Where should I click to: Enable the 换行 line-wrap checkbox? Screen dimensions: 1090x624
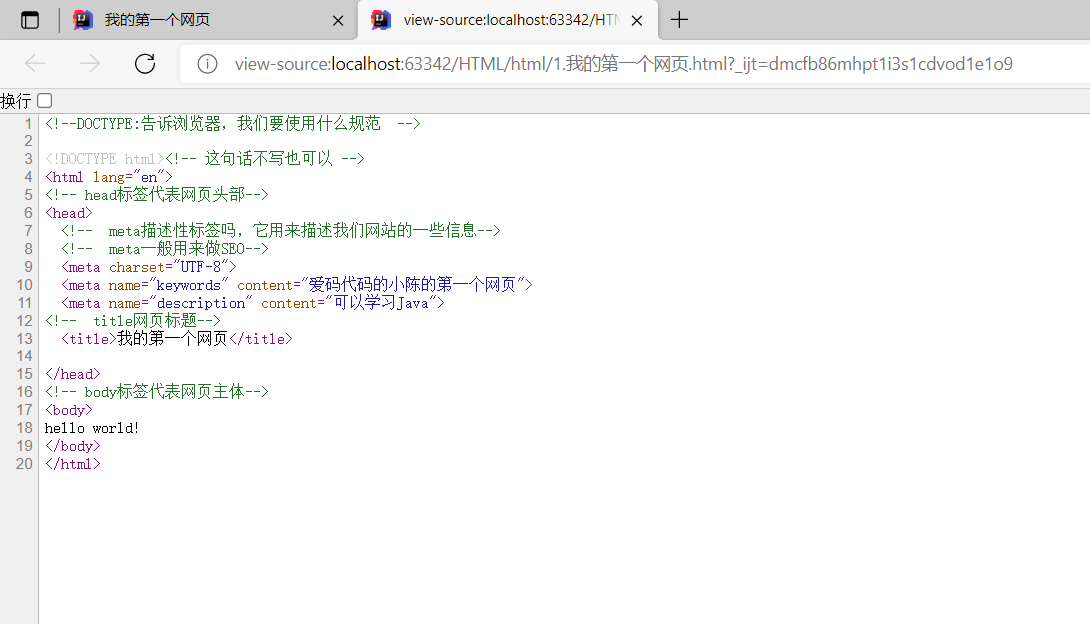coord(44,100)
